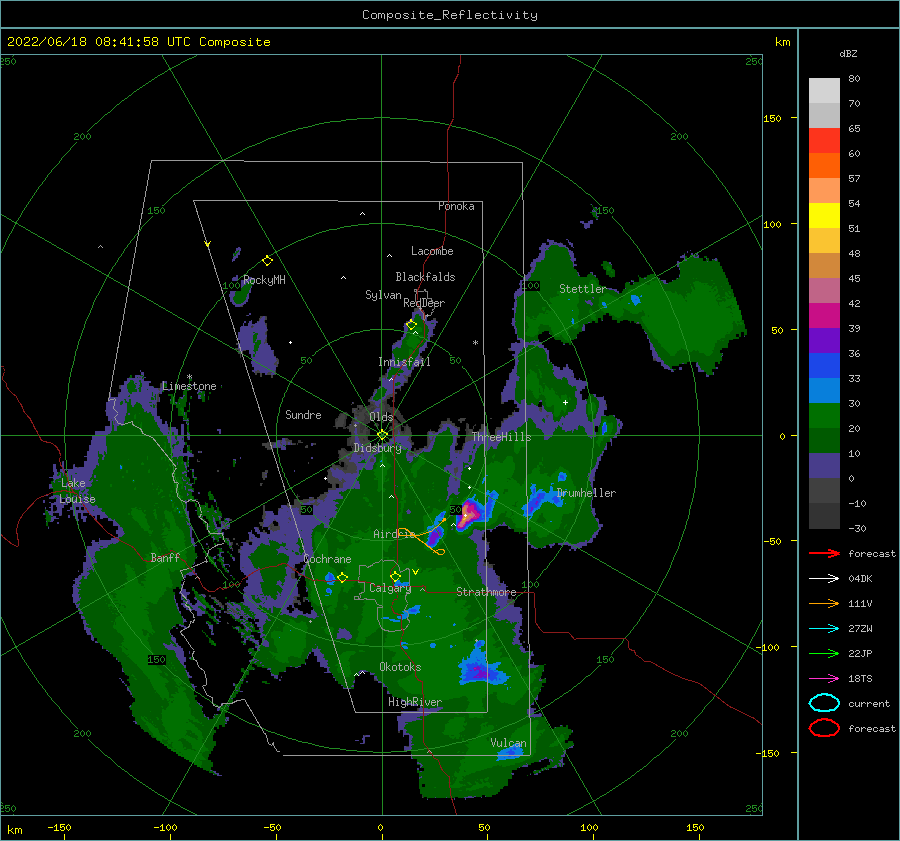Click the Vulcan label

(x=508, y=743)
